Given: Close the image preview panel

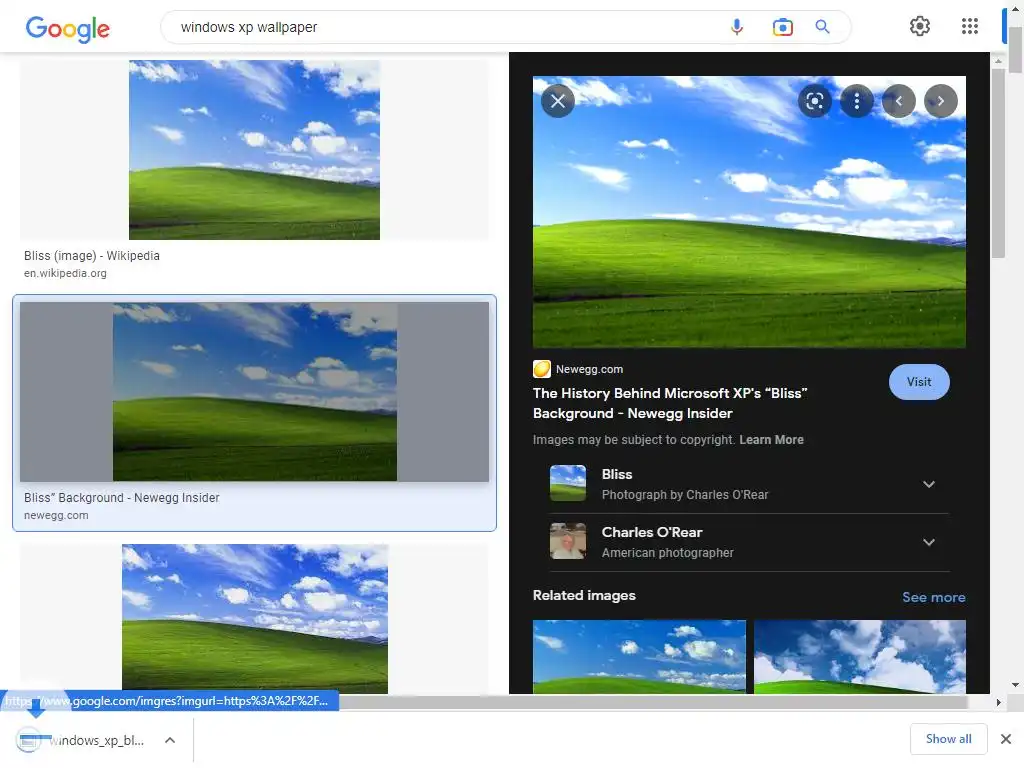Looking at the screenshot, I should [558, 101].
